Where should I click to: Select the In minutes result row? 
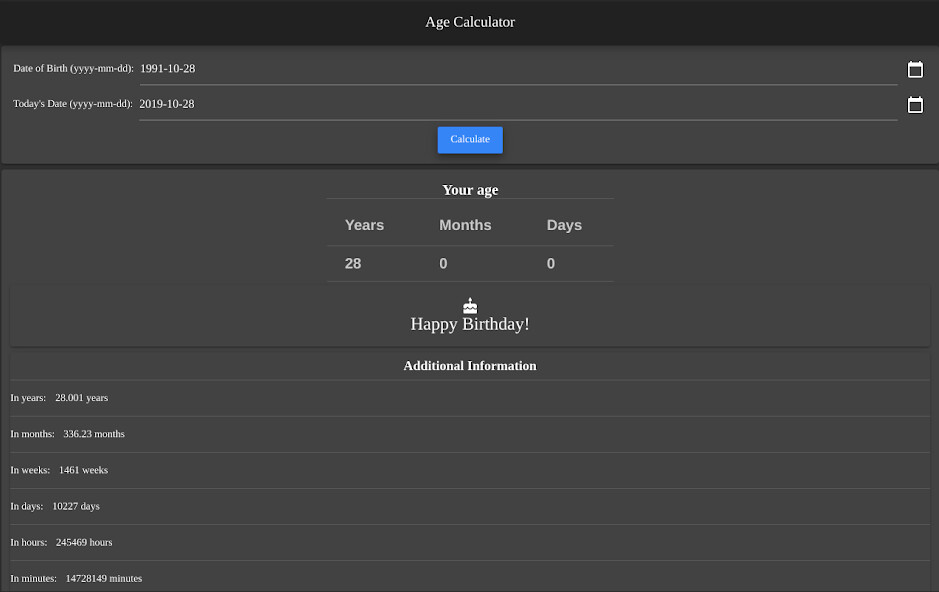469,578
